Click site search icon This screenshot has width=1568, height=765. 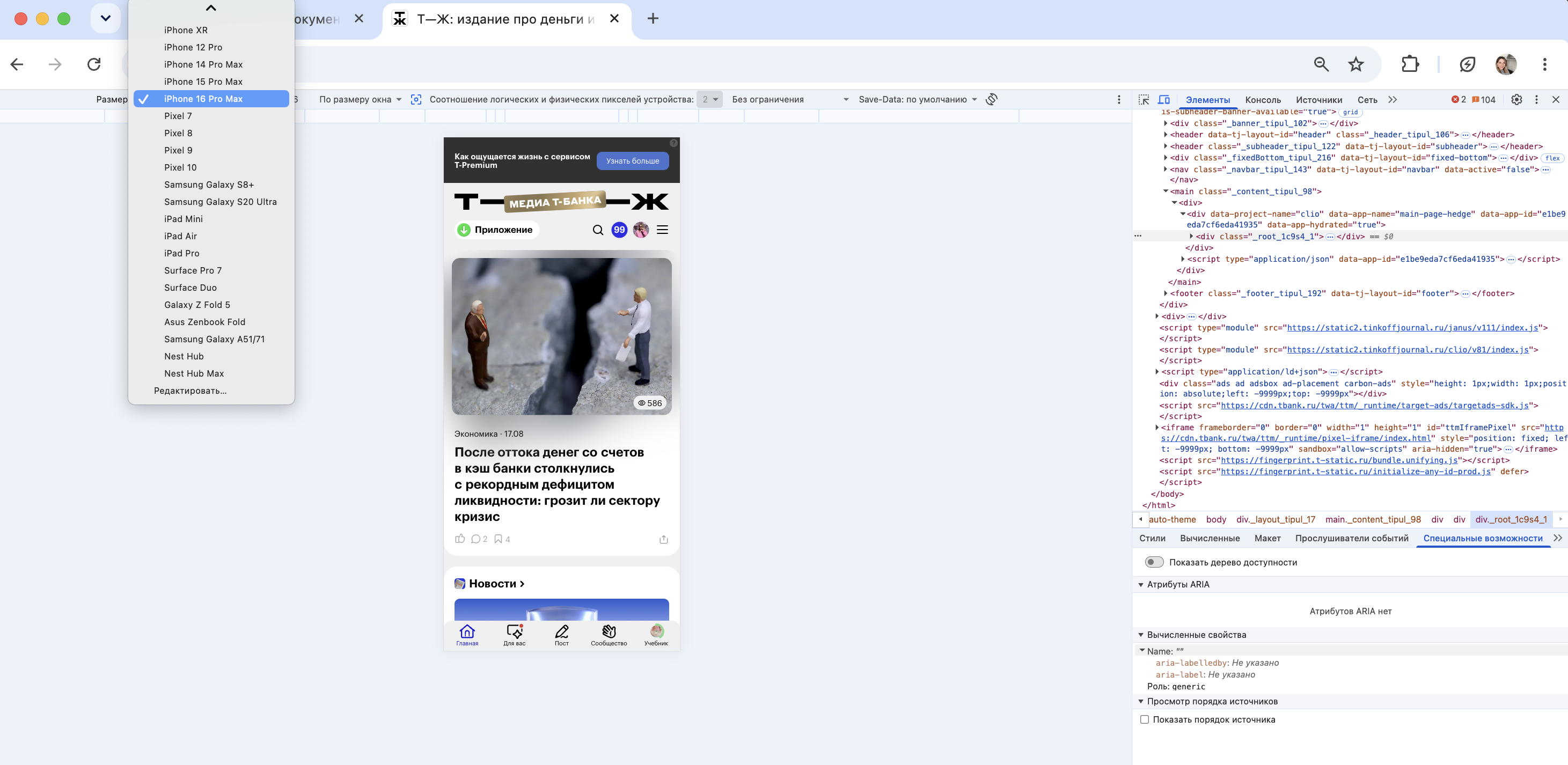coord(598,230)
